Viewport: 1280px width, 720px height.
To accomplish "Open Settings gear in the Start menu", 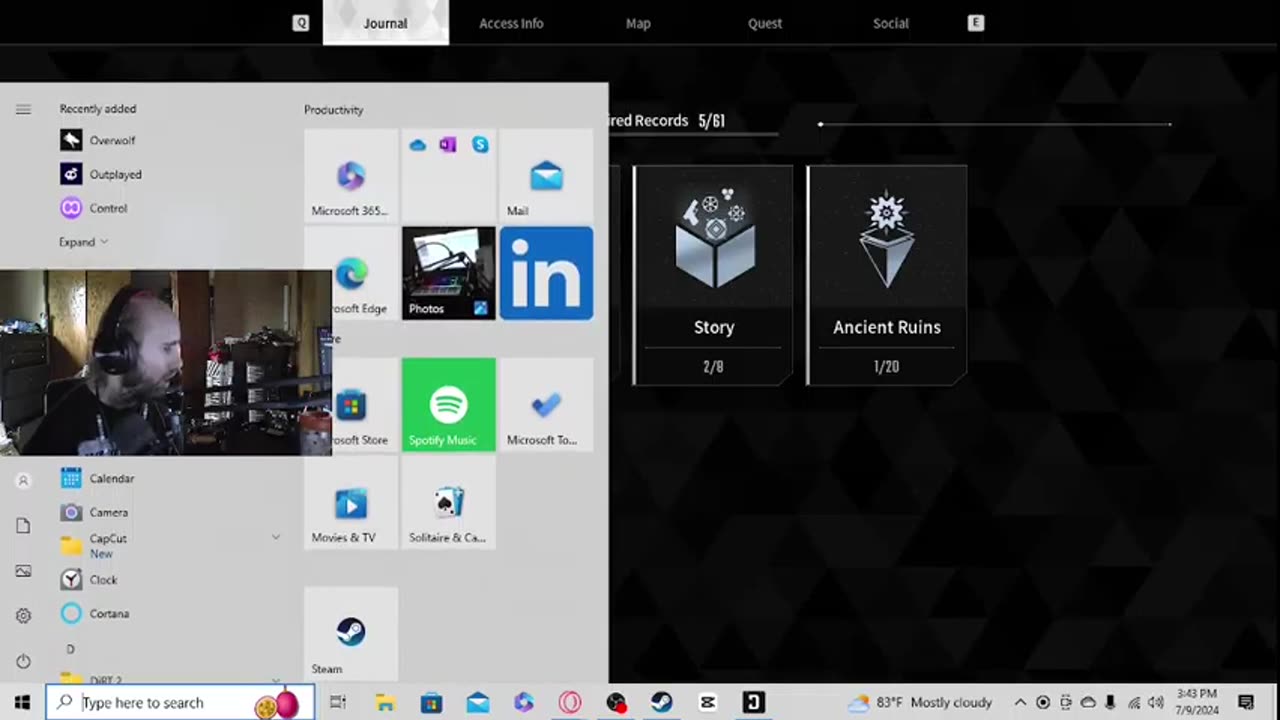I will (x=23, y=616).
